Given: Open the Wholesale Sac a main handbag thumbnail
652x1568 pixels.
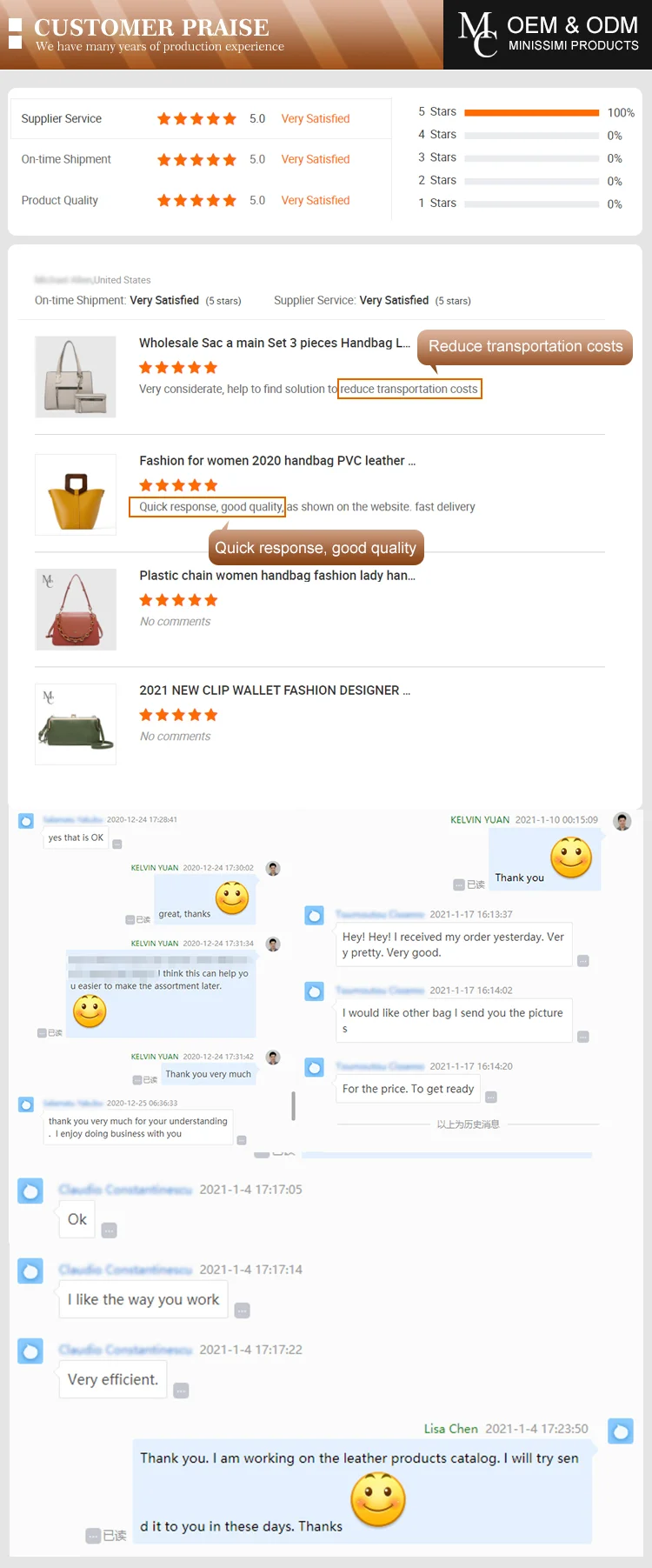Looking at the screenshot, I should 76,377.
